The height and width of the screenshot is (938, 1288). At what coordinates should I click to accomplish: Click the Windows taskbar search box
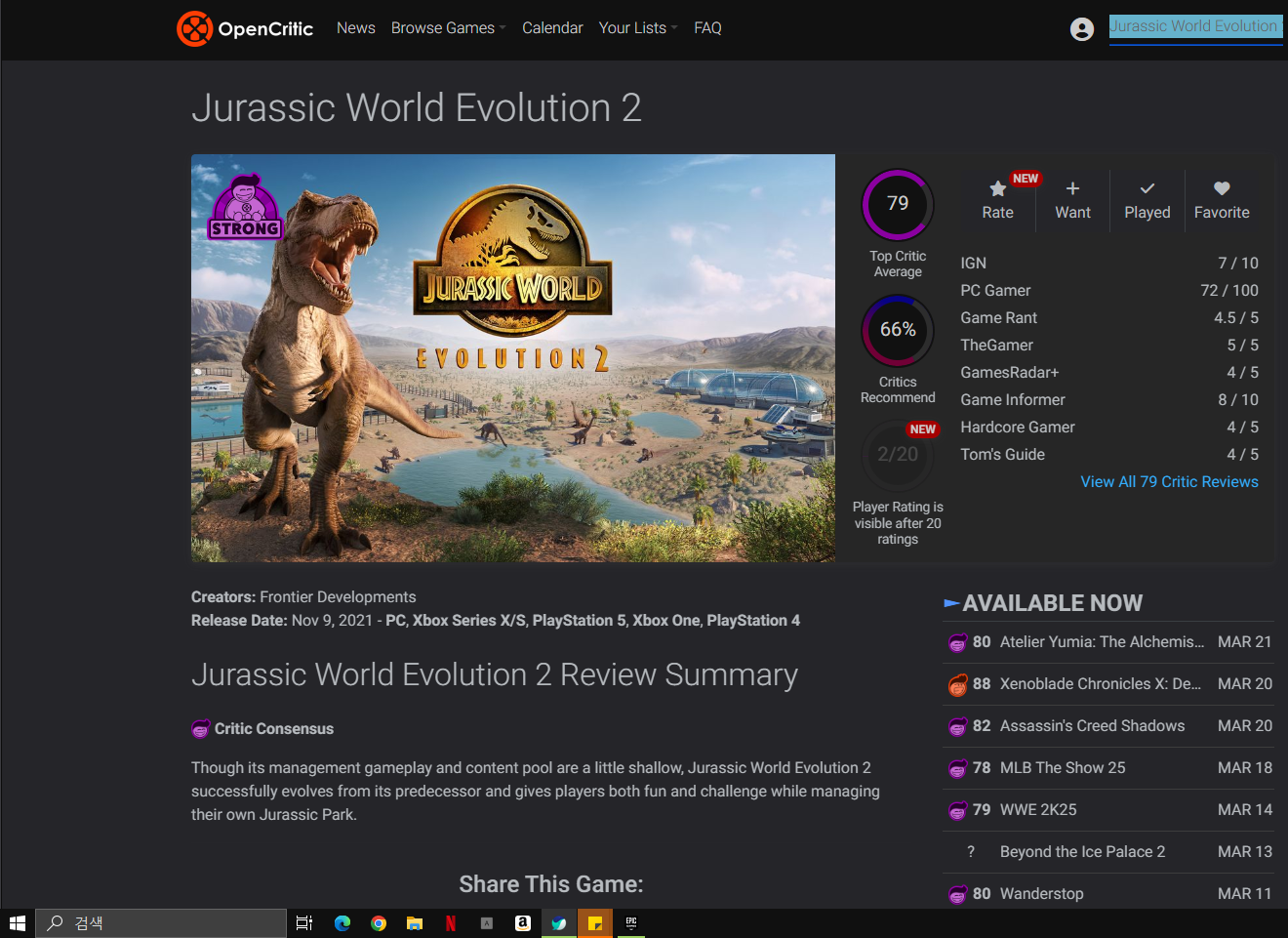(x=162, y=923)
